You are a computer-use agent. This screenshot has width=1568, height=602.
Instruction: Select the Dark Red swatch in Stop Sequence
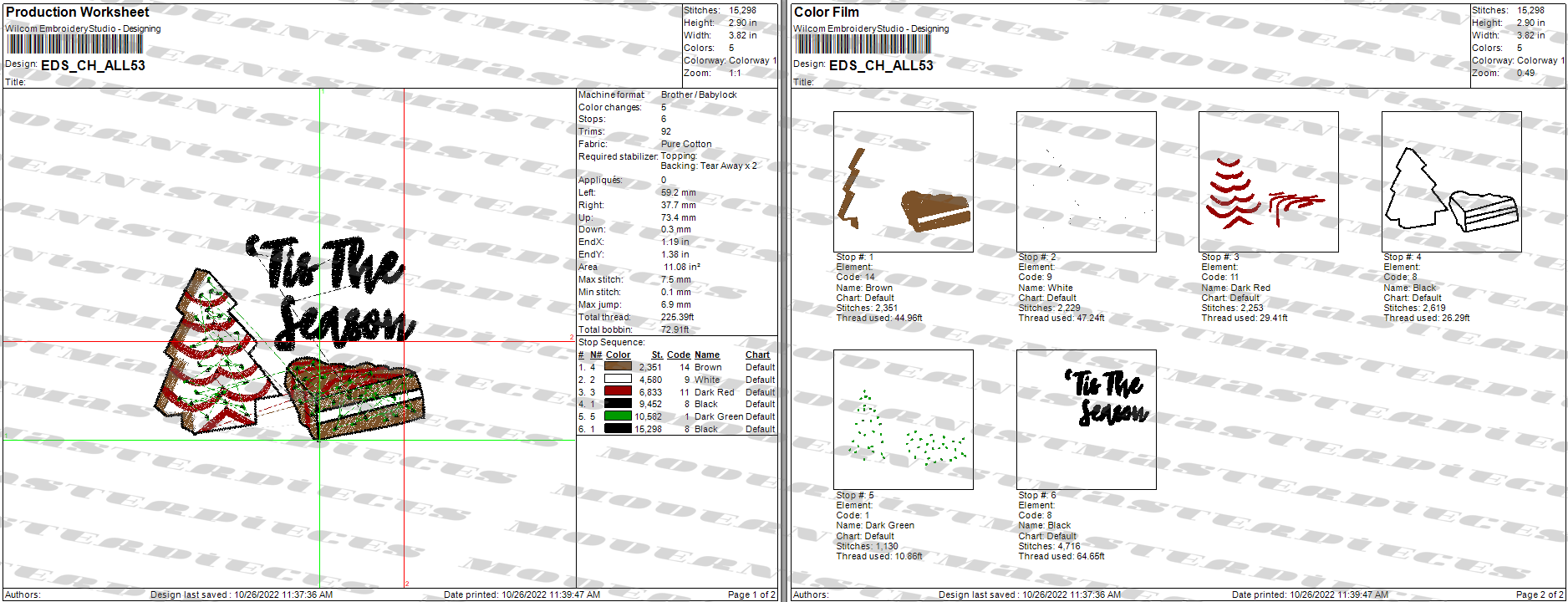pyautogui.click(x=618, y=391)
